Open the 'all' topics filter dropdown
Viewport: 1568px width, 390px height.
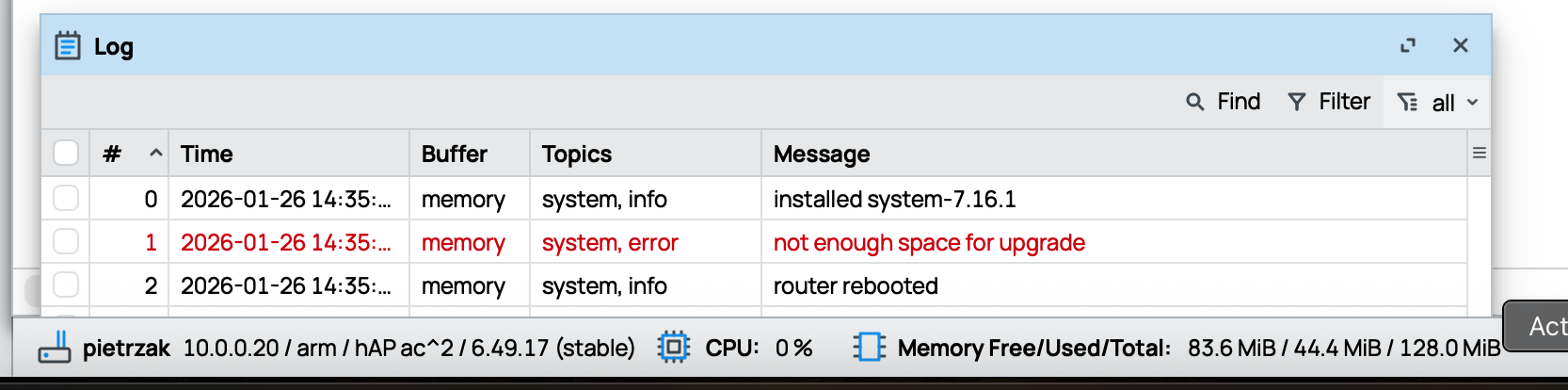[1437, 102]
